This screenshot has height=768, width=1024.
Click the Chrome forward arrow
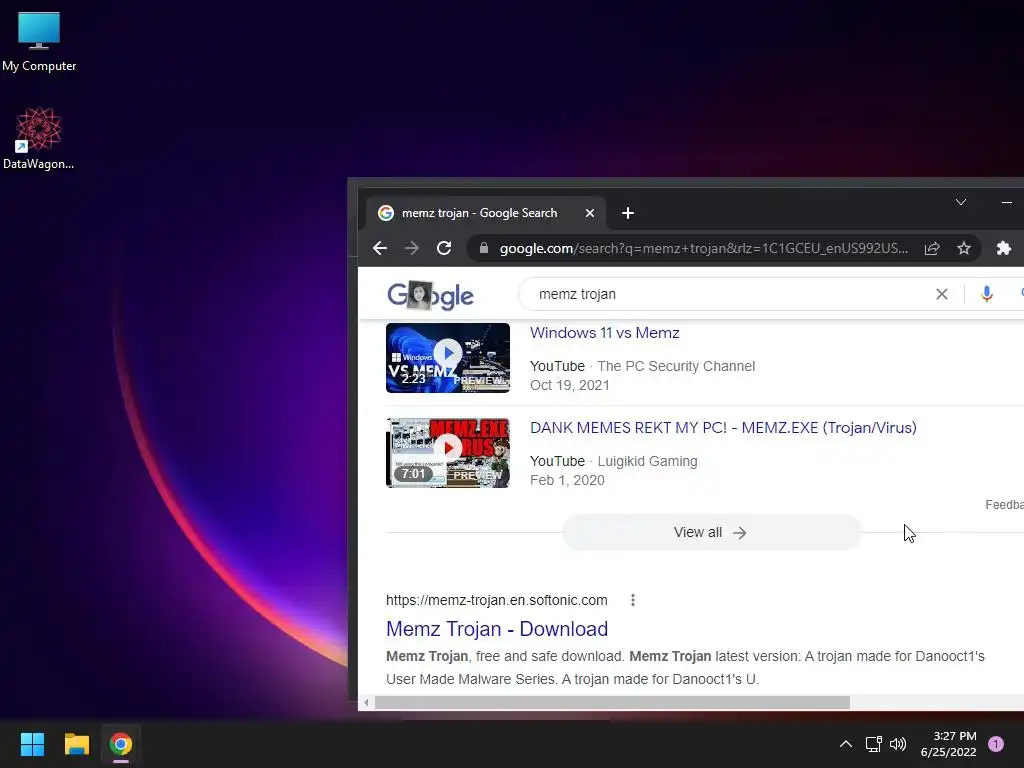pos(411,248)
